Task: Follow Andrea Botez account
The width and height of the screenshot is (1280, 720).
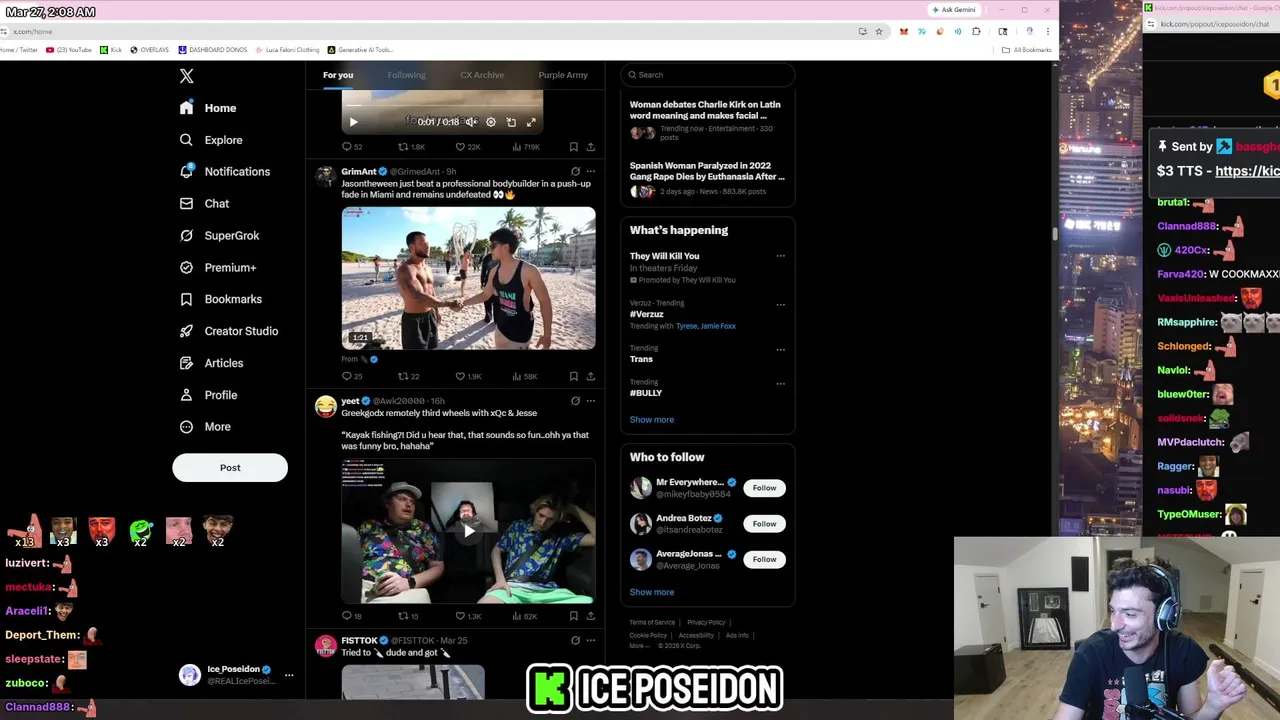Action: [x=764, y=524]
